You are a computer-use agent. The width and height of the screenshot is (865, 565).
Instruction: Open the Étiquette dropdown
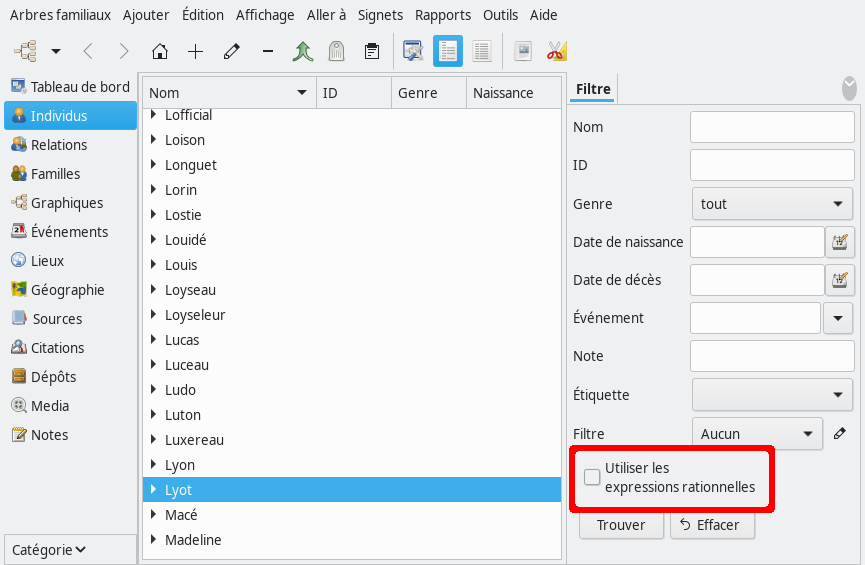(772, 395)
